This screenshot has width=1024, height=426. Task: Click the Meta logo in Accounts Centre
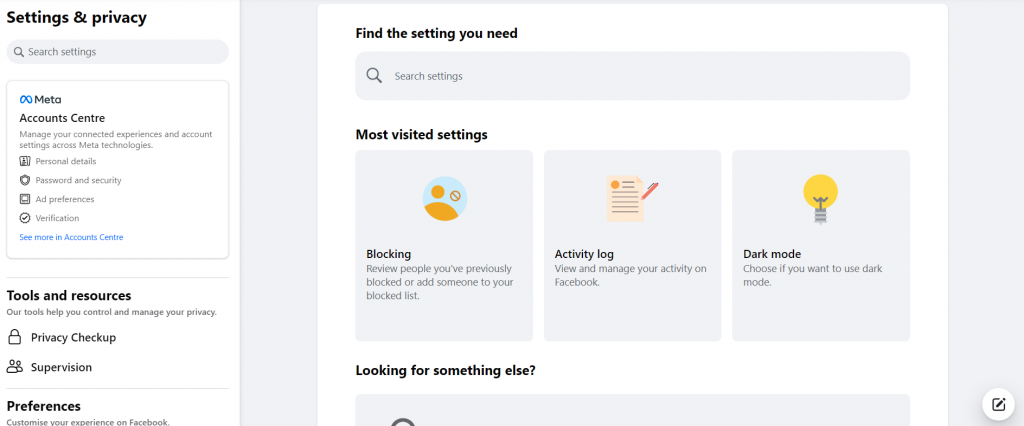click(x=40, y=99)
